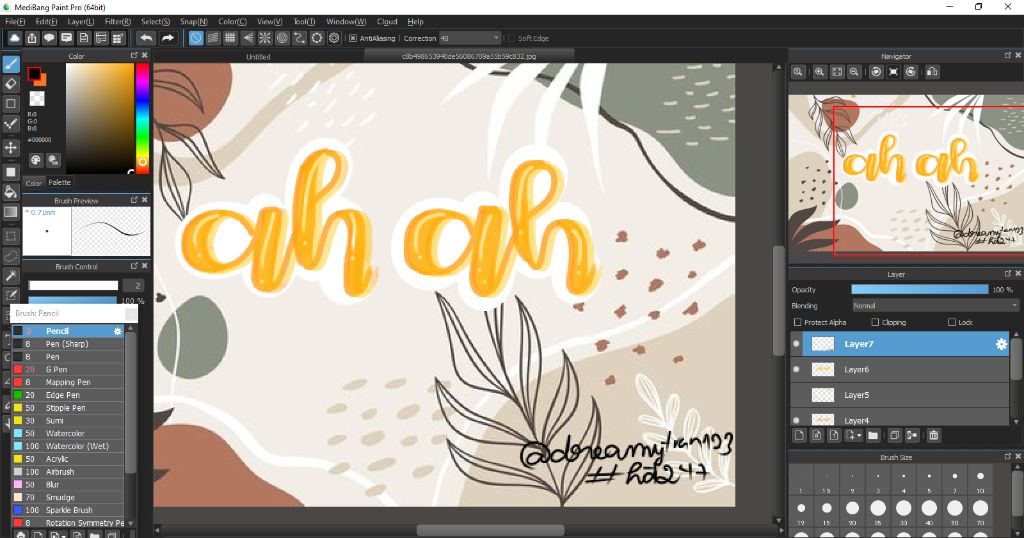Enable the layer Lock checkbox

click(x=952, y=323)
